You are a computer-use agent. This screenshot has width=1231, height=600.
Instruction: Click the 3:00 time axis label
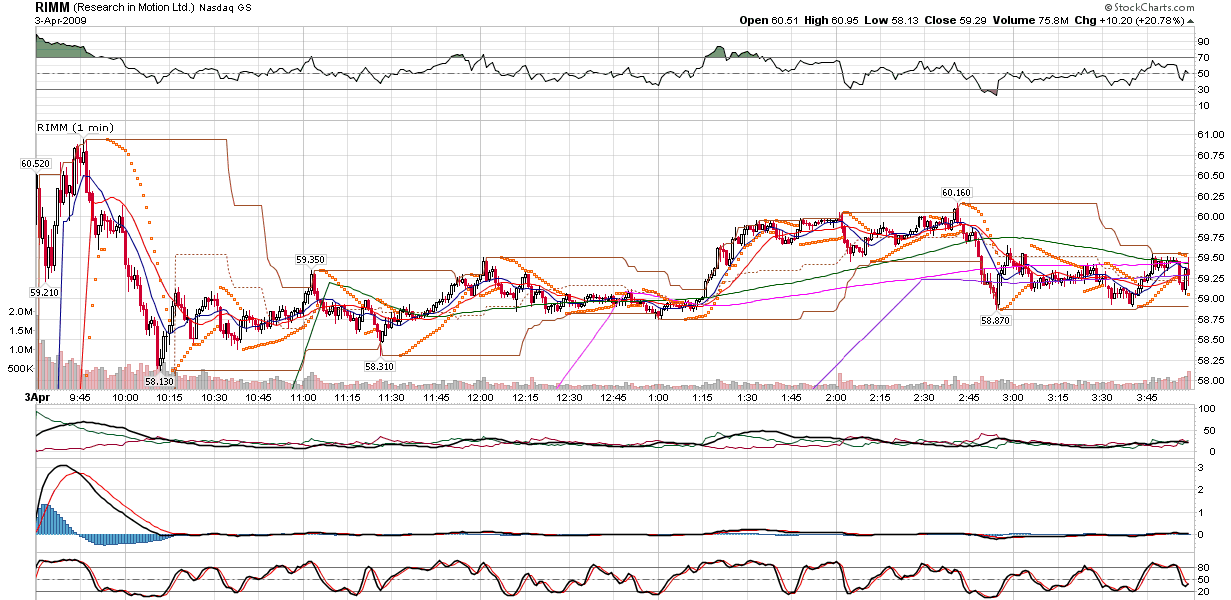coord(1013,397)
